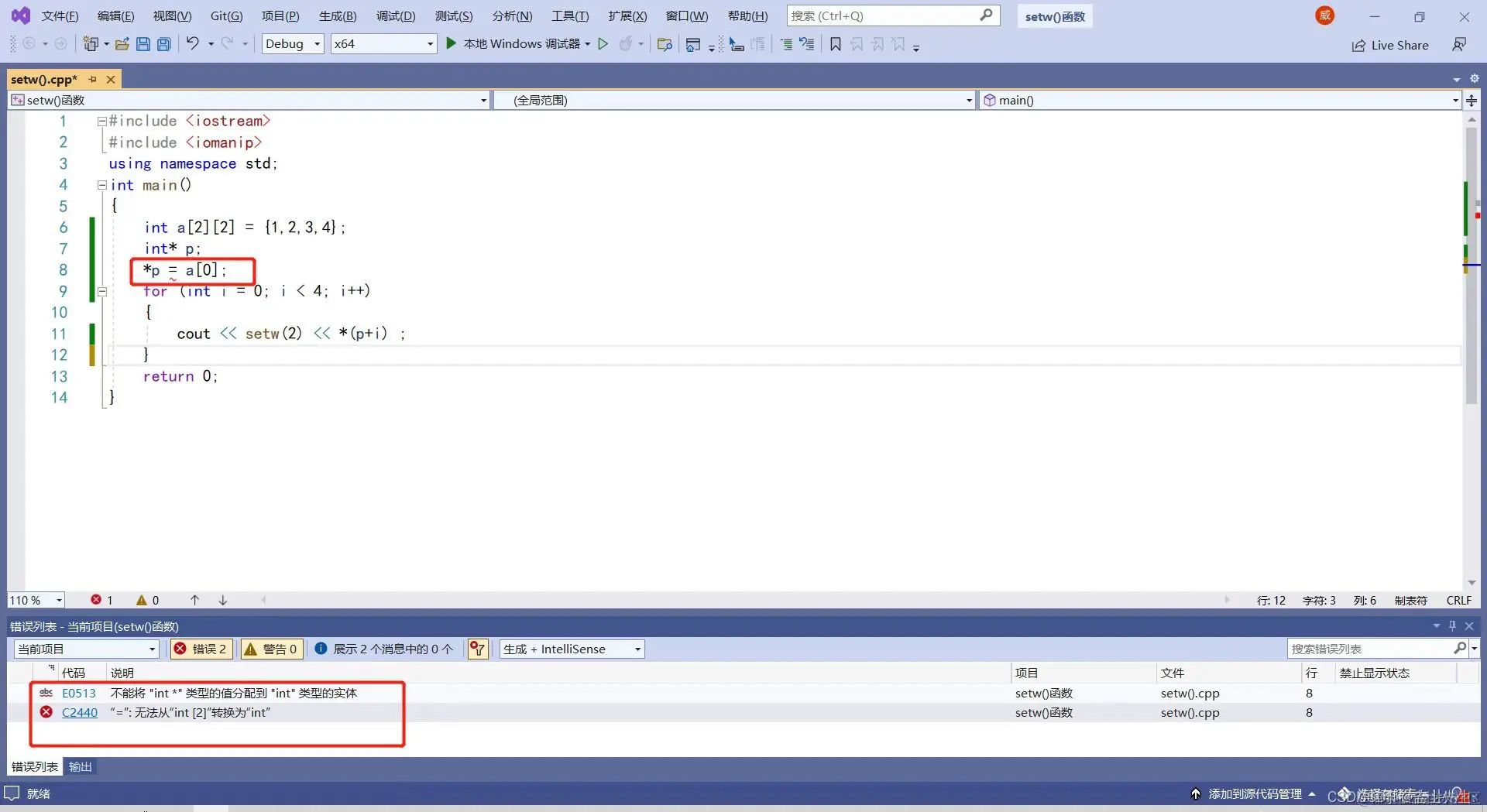Start without debugging using outlined play icon
This screenshot has height=812, width=1487.
[x=603, y=44]
